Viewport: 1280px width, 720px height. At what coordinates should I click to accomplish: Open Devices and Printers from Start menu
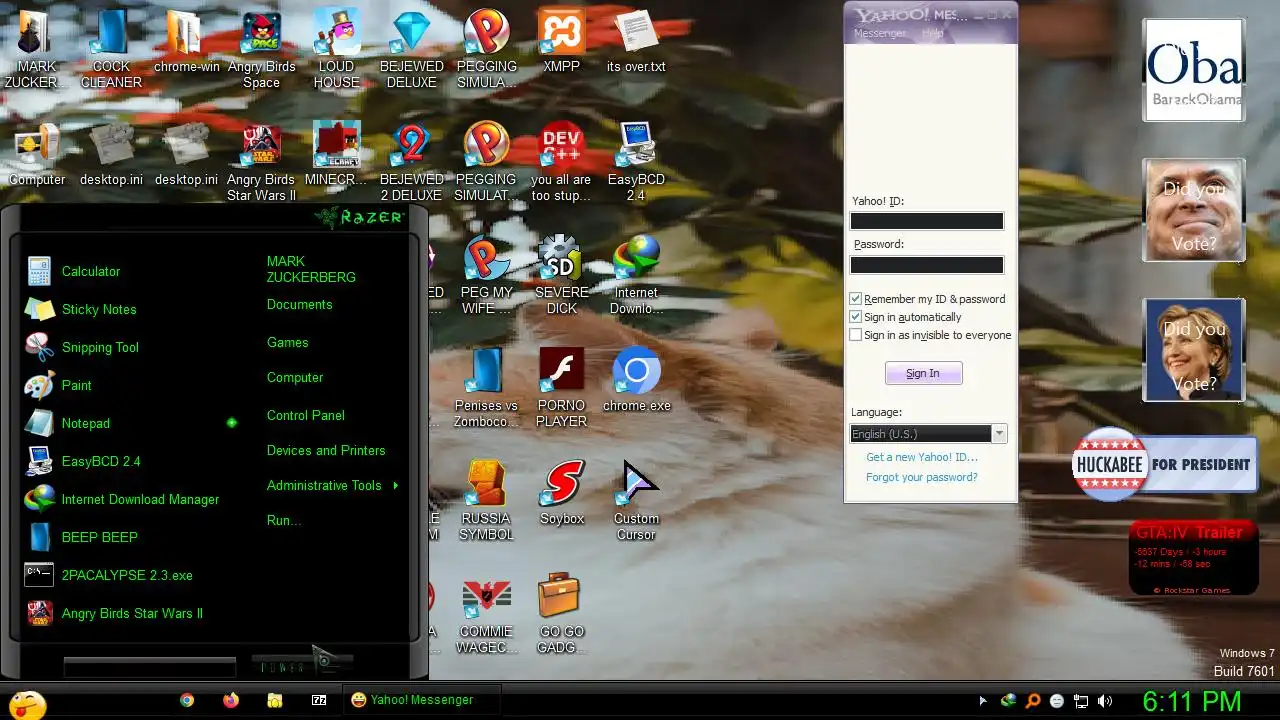coord(326,450)
